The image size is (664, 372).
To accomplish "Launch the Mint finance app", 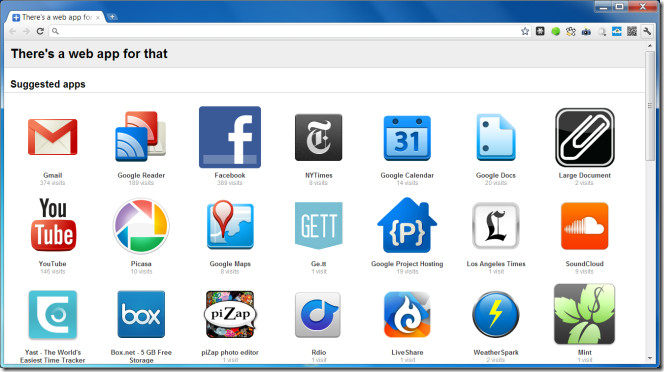I will pos(584,314).
